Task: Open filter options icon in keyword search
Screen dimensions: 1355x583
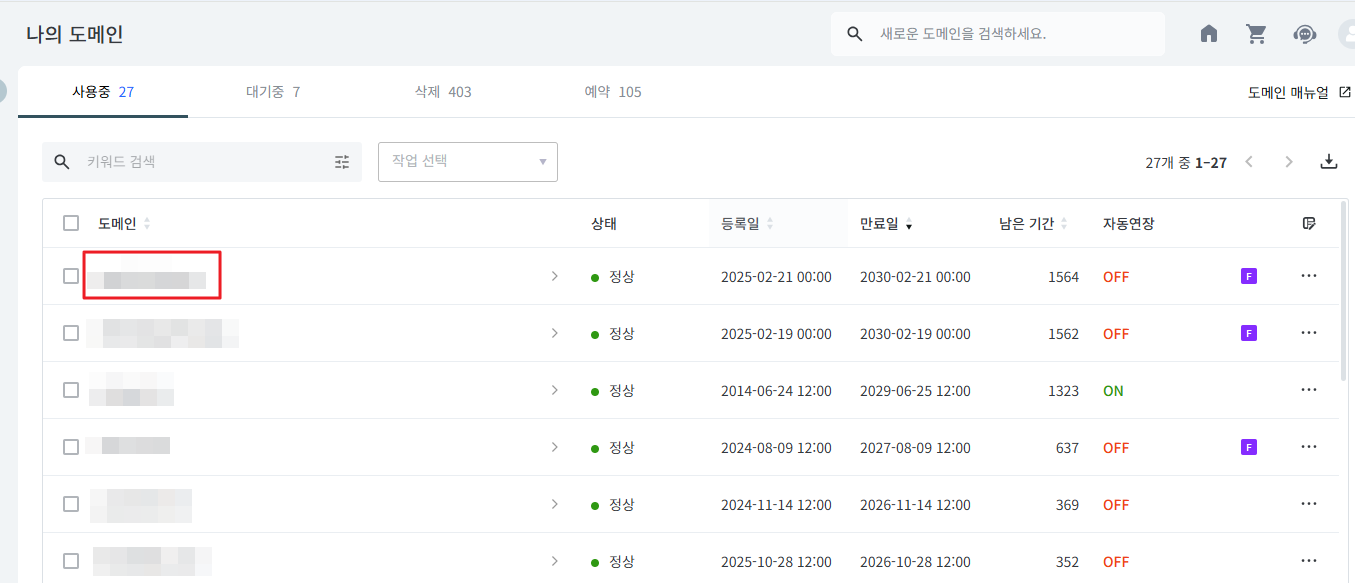Action: tap(342, 162)
